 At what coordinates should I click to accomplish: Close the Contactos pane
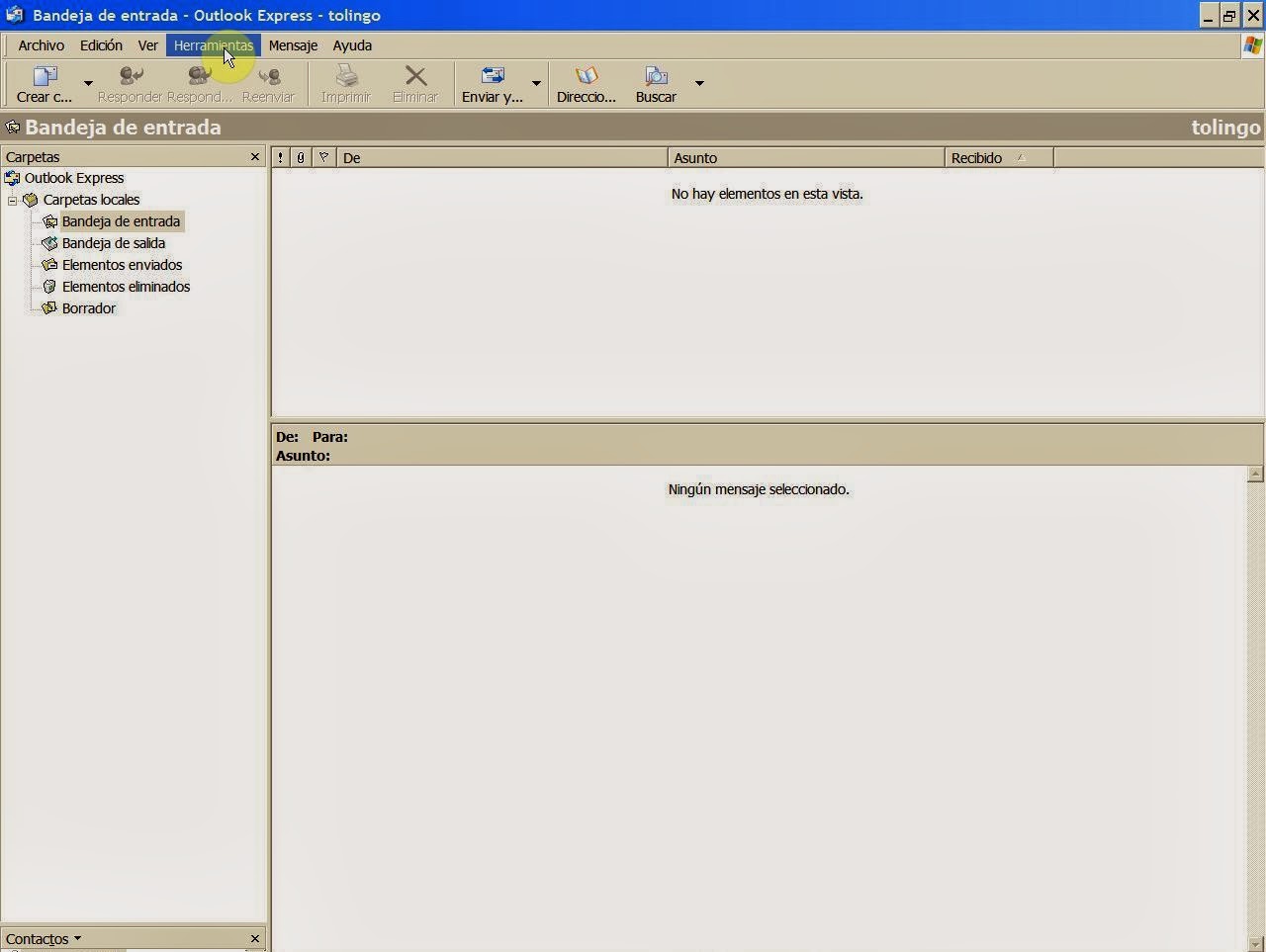coord(255,939)
